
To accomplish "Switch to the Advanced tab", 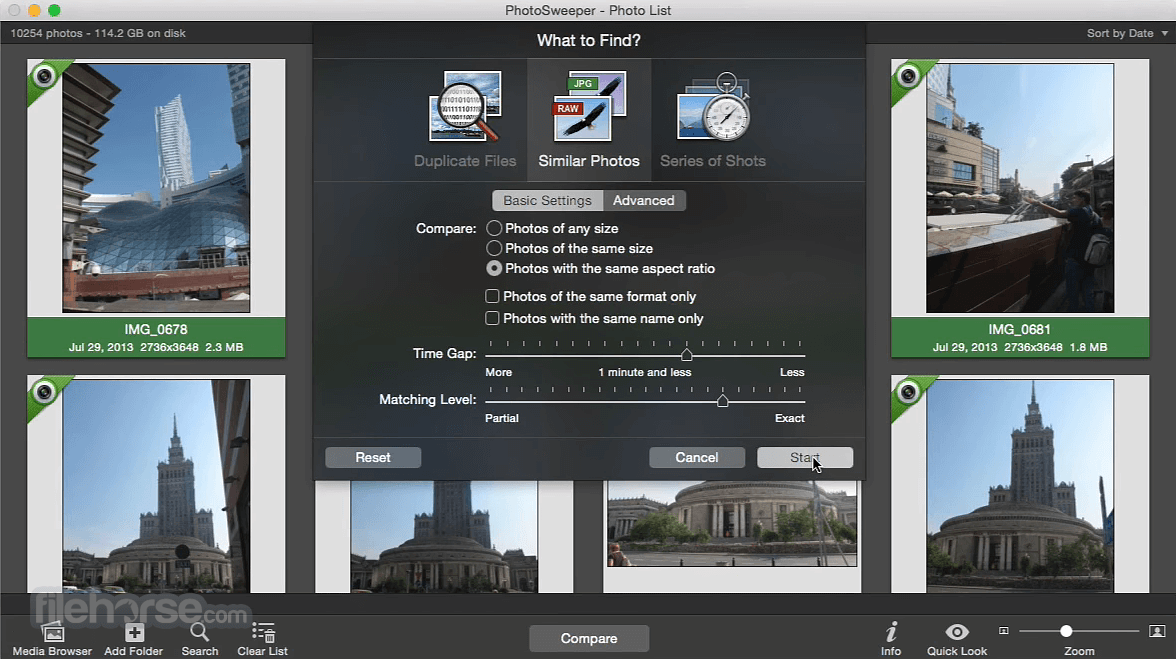I will (x=644, y=200).
